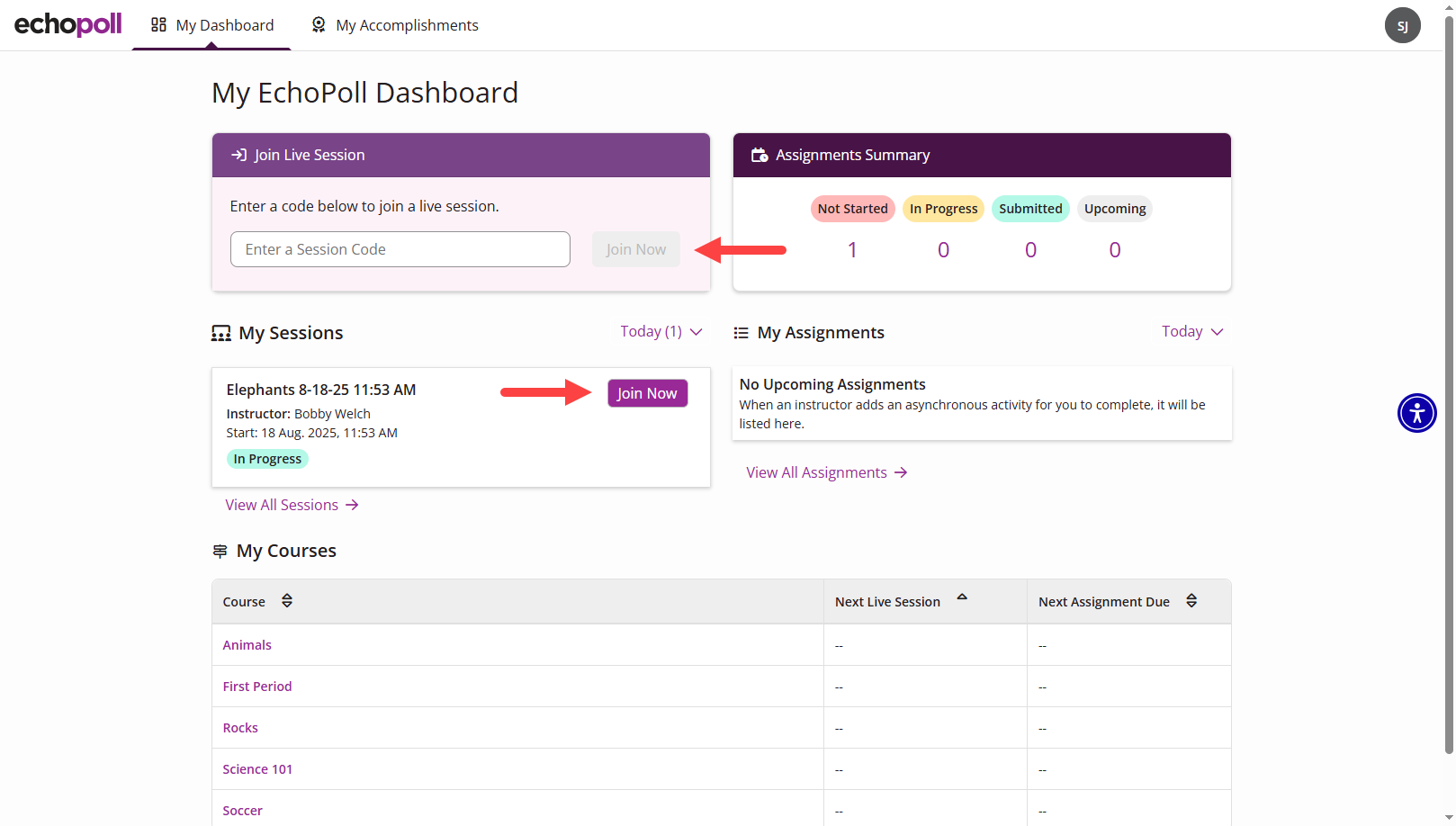1456x826 pixels.
Task: Click Instructor: Bobby Welch text
Action: (298, 414)
